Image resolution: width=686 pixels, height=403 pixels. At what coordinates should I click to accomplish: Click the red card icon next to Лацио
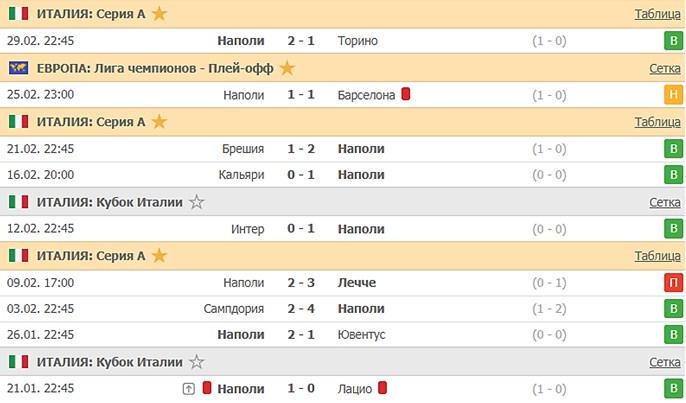[383, 389]
